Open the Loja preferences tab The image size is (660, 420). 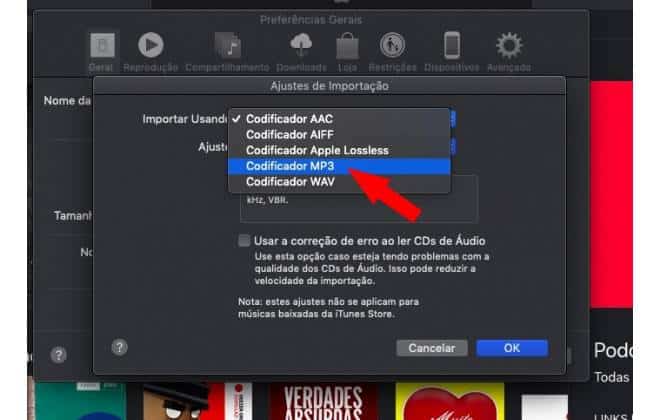347,51
